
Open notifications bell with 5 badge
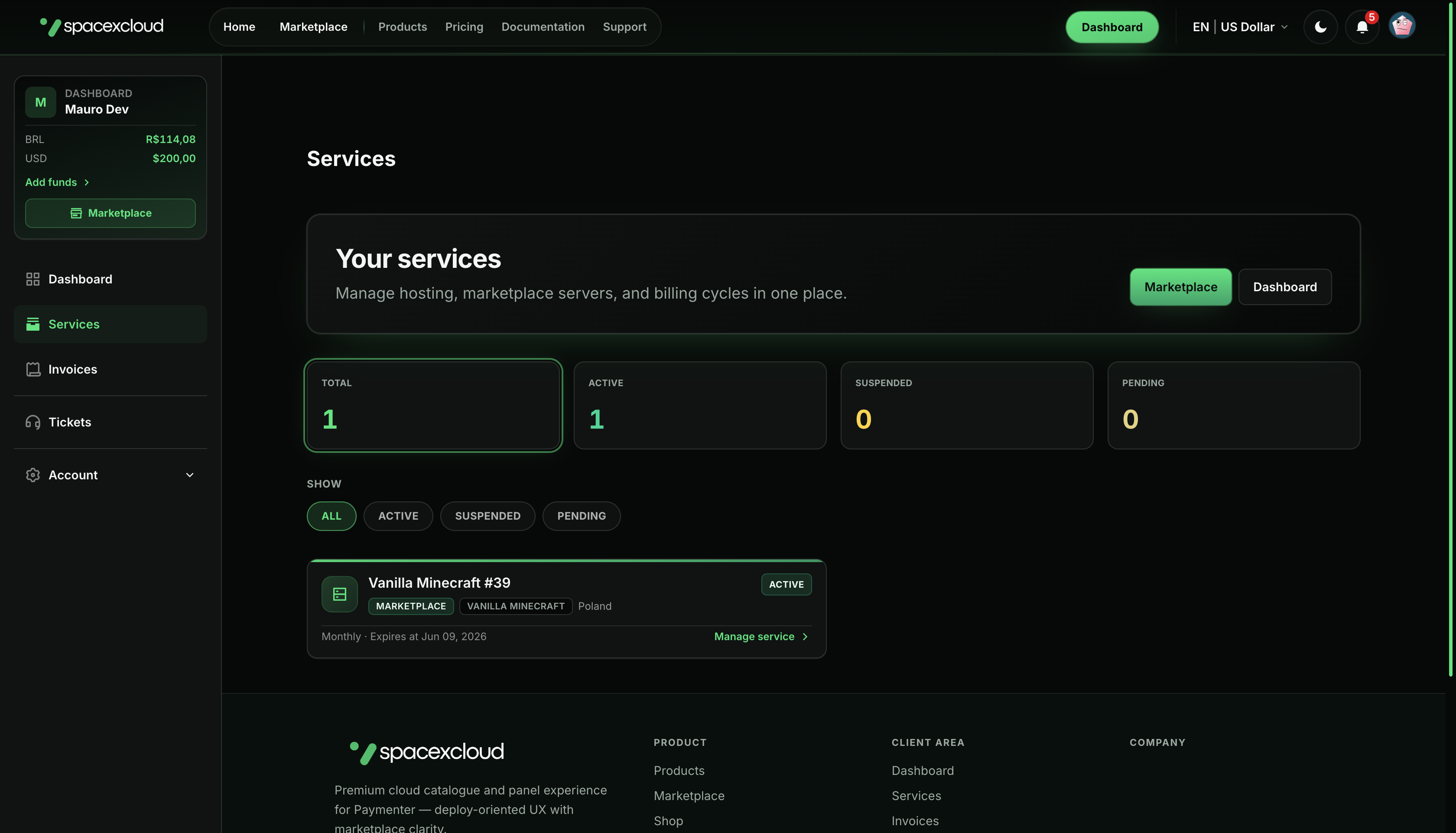pos(1362,27)
